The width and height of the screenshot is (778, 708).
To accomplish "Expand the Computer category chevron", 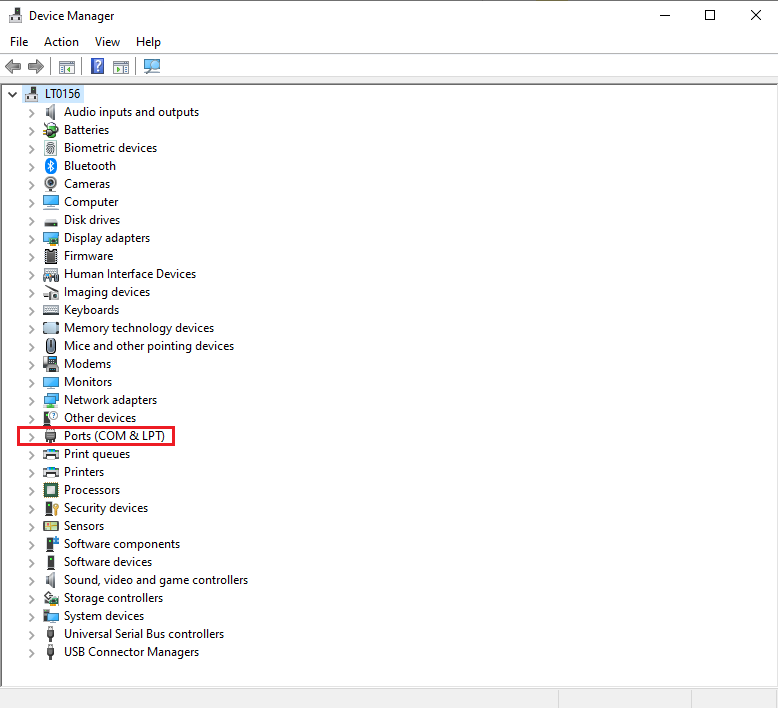I will 31,203.
